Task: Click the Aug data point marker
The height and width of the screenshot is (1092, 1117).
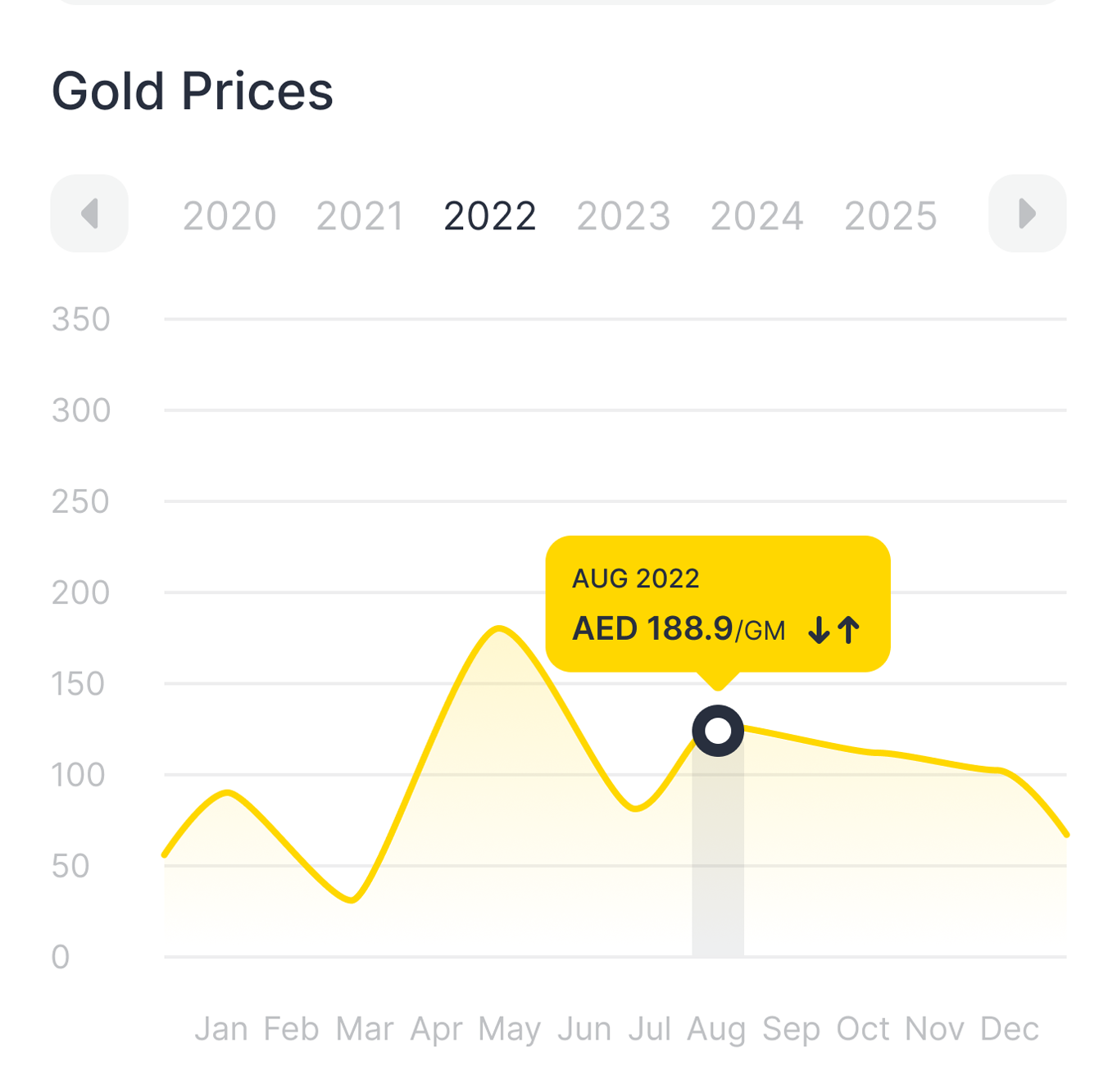Action: (x=718, y=730)
